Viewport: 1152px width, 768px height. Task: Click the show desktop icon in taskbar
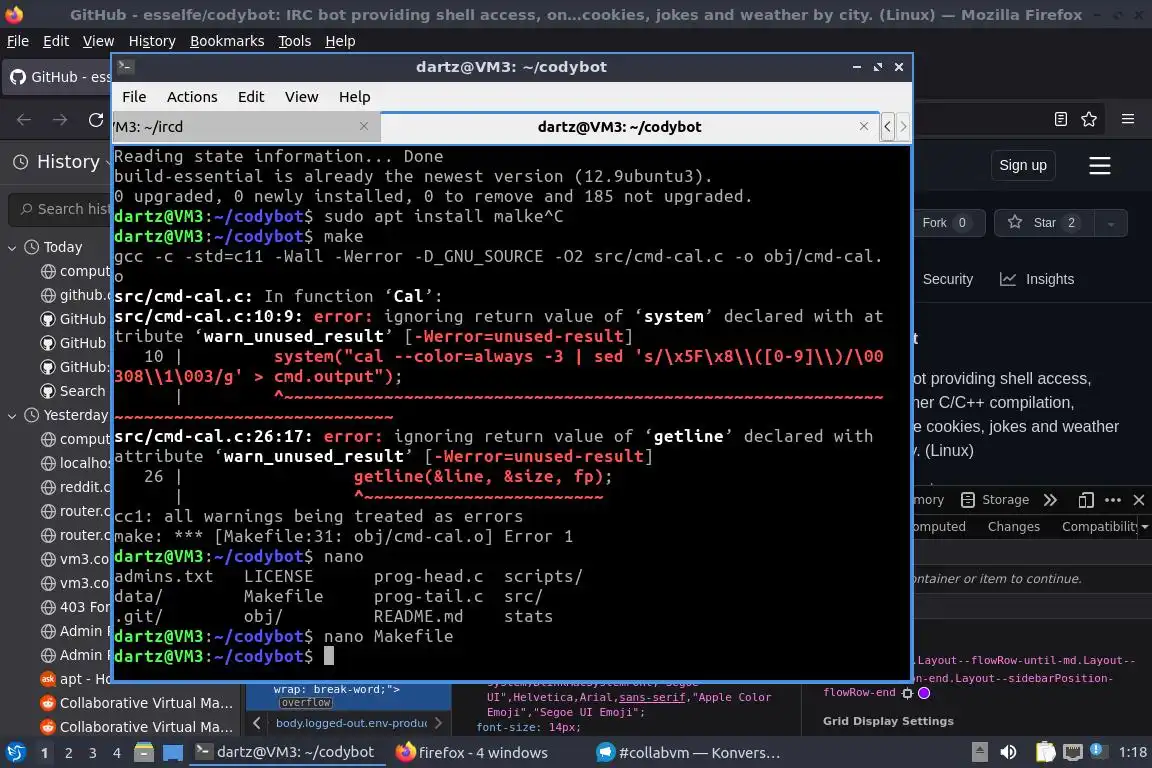click(173, 753)
